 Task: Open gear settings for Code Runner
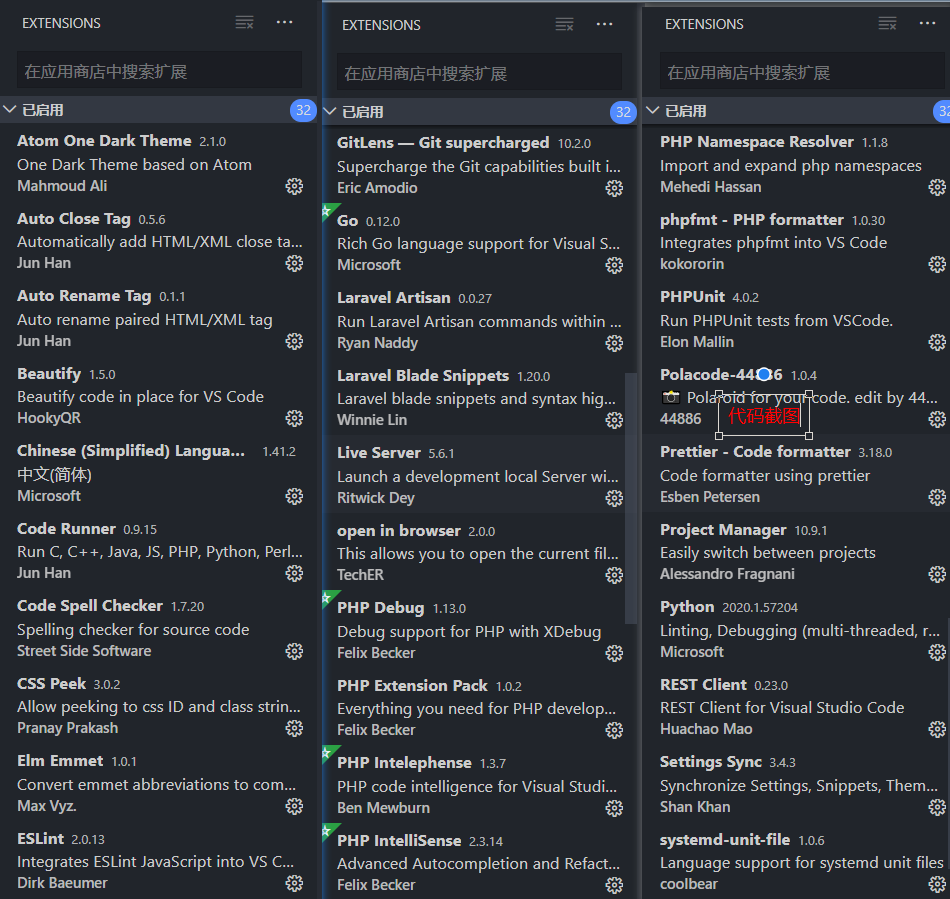pos(294,573)
